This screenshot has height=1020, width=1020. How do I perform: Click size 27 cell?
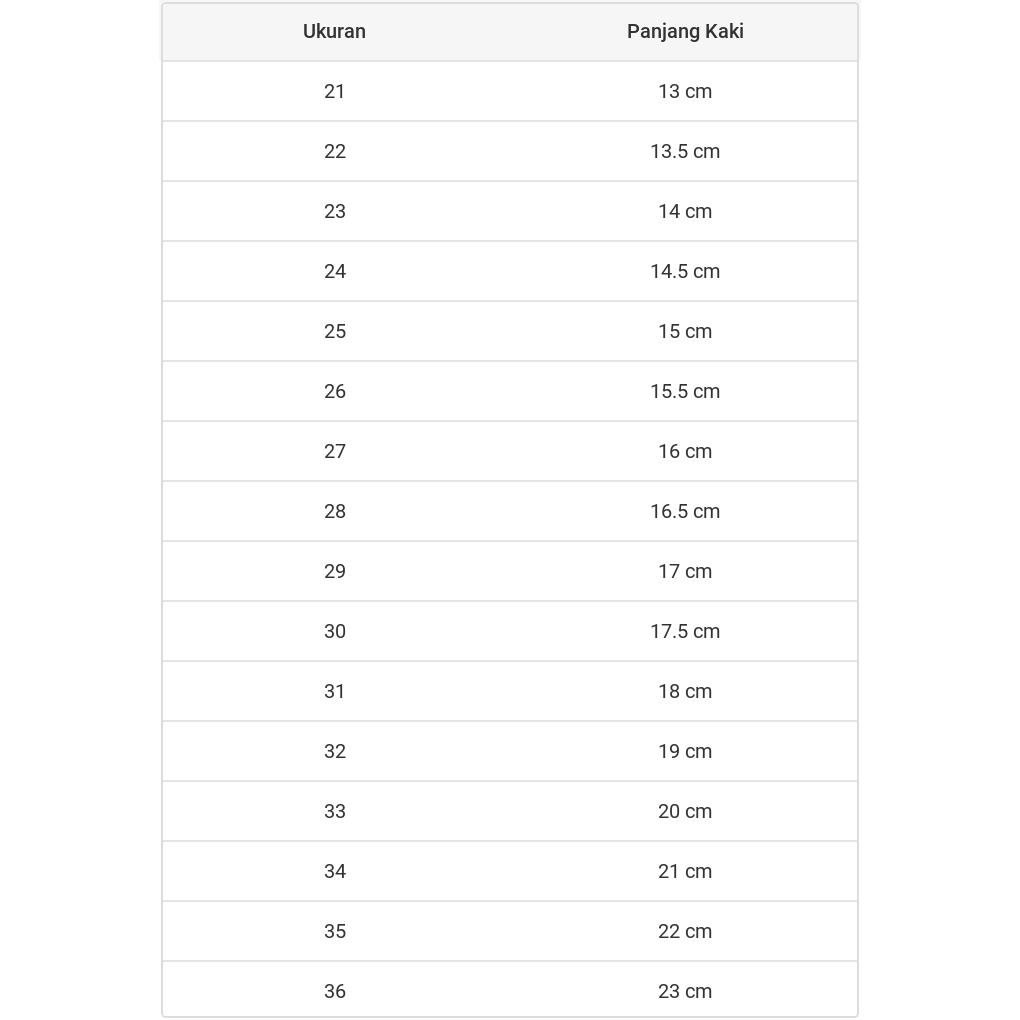click(334, 451)
